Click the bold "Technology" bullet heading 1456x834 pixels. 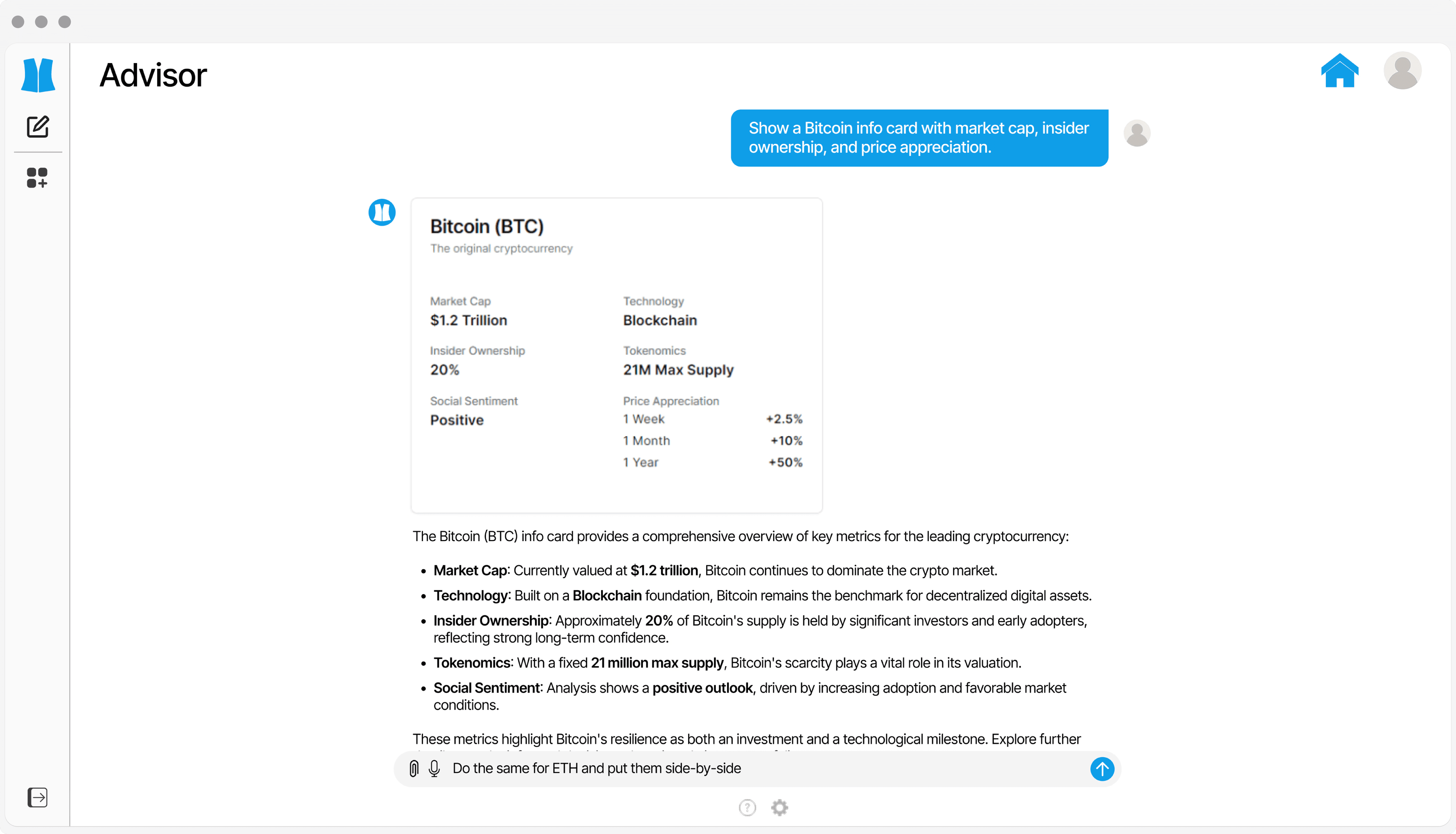[x=471, y=596]
